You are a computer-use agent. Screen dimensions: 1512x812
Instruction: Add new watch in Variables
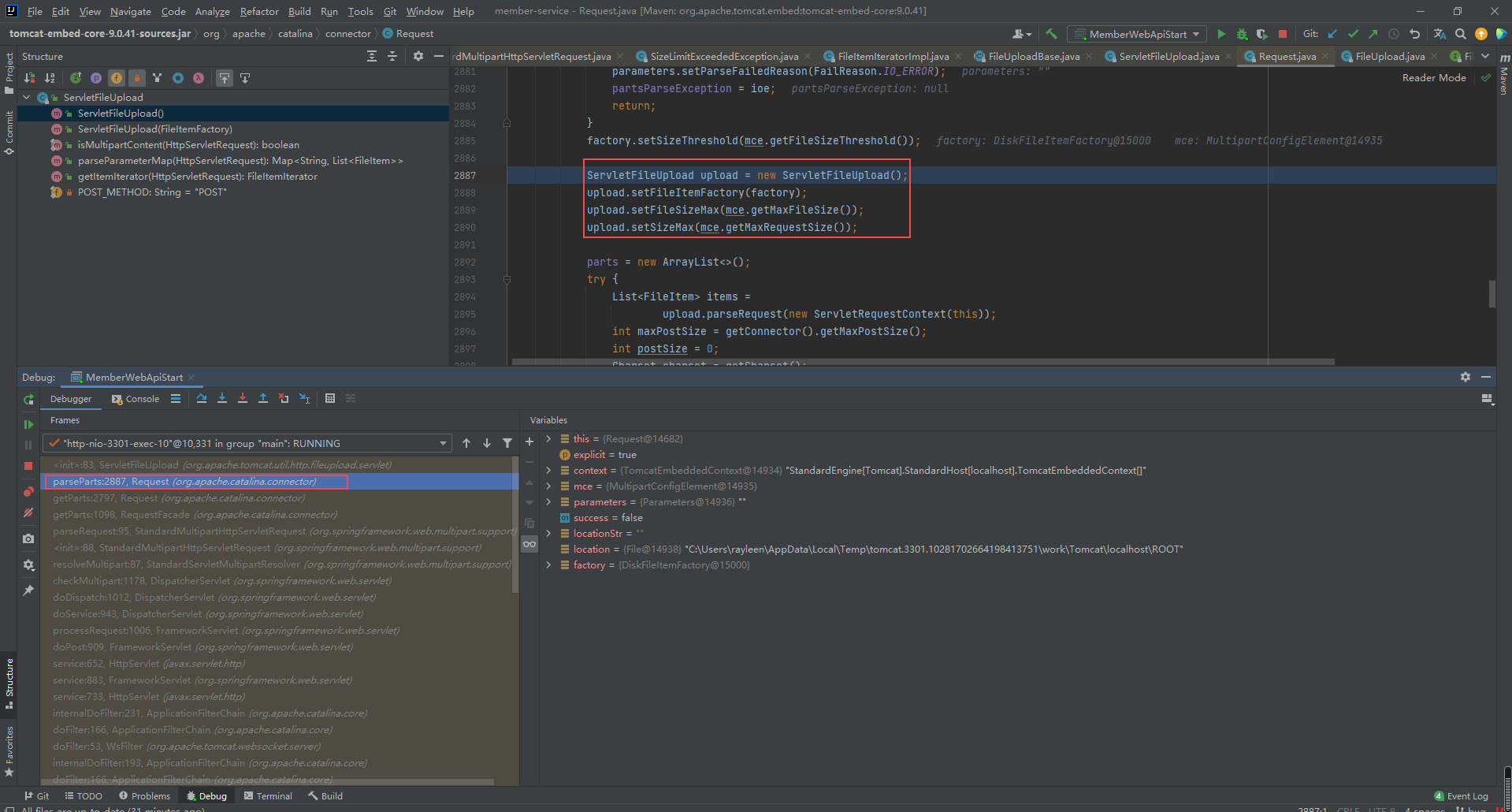[x=529, y=442]
